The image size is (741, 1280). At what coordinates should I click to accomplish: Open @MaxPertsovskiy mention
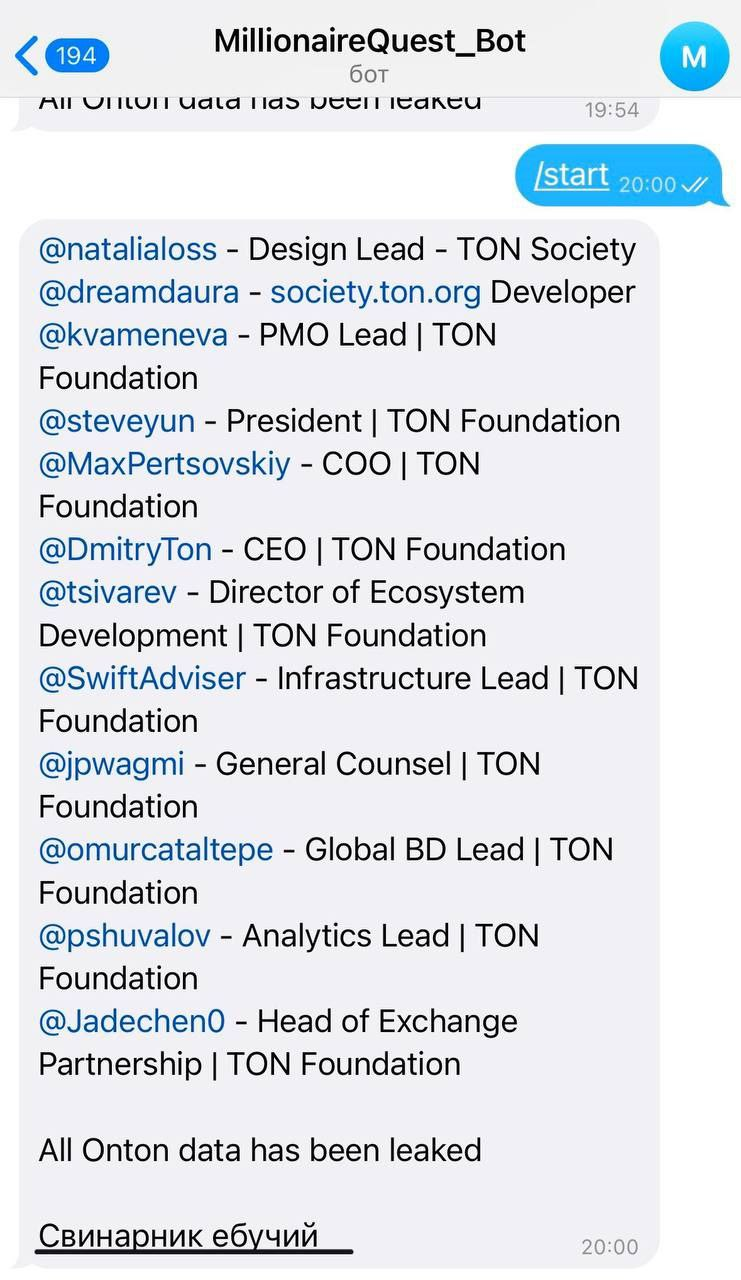tap(164, 464)
